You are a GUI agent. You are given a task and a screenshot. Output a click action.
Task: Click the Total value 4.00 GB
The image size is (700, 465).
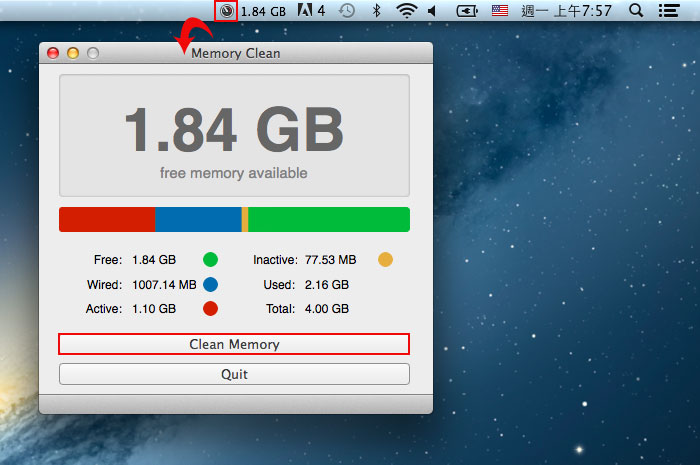[x=327, y=309]
